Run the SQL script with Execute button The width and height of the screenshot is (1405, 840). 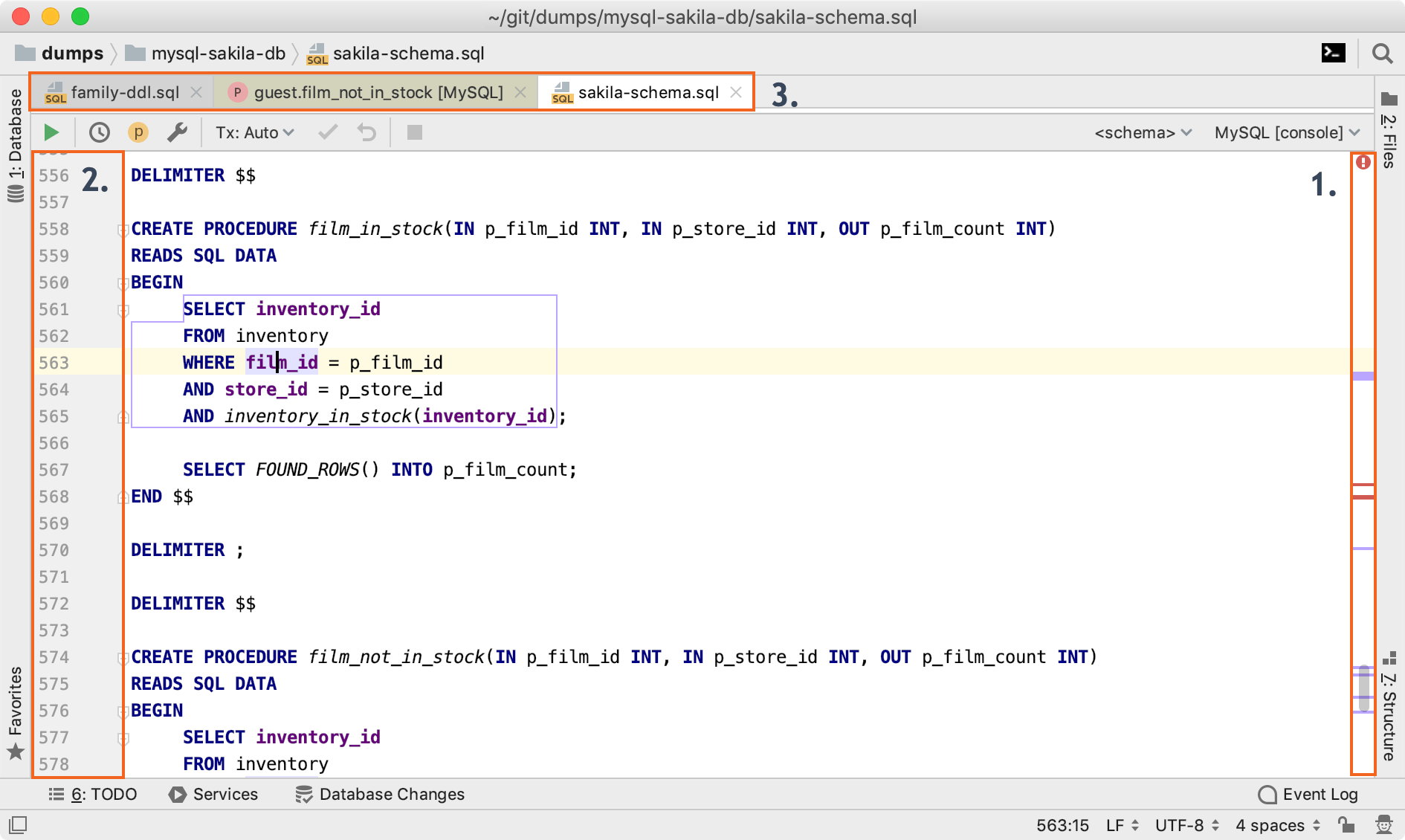pos(51,132)
